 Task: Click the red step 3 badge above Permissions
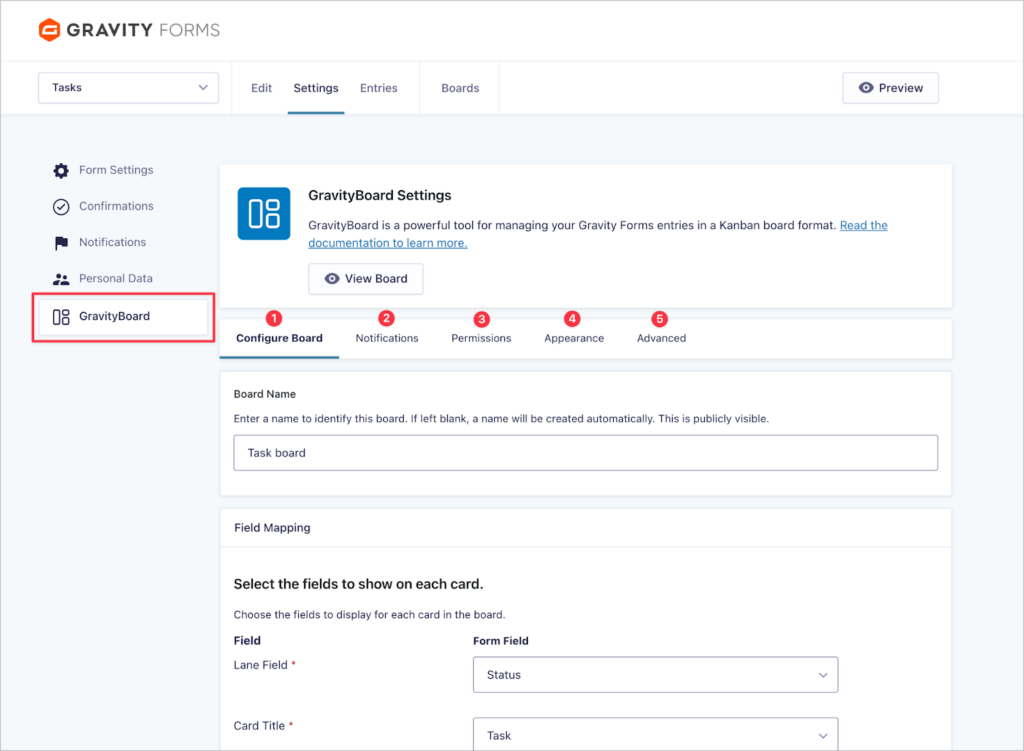coord(481,318)
